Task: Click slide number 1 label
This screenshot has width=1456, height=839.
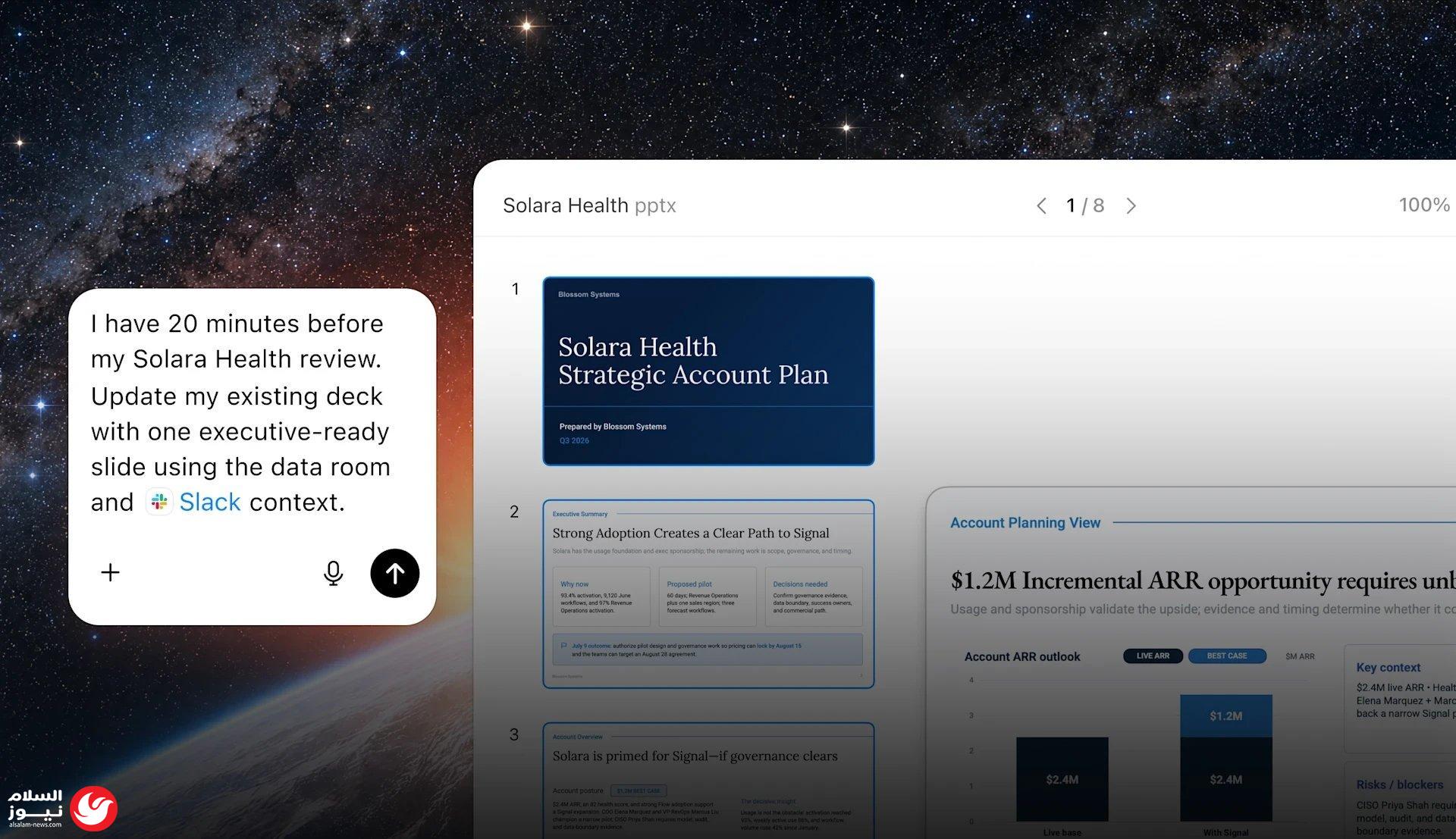Action: [516, 289]
